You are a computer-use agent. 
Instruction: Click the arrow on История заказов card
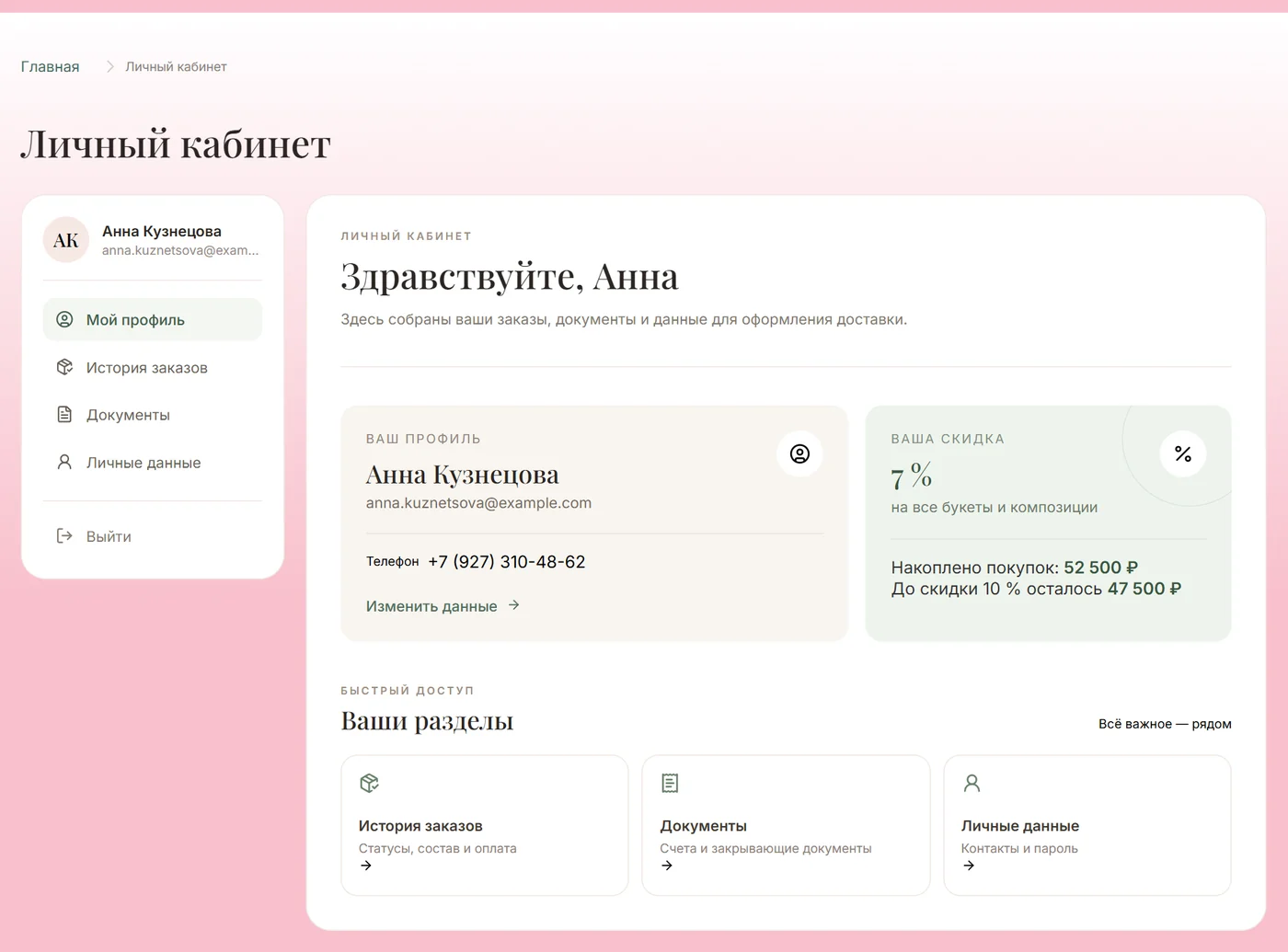click(366, 866)
